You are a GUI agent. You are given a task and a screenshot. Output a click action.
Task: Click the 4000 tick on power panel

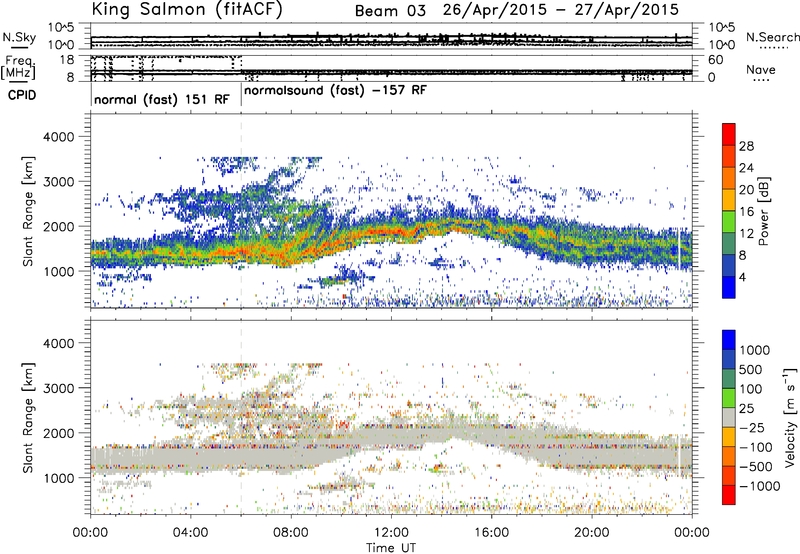click(58, 137)
